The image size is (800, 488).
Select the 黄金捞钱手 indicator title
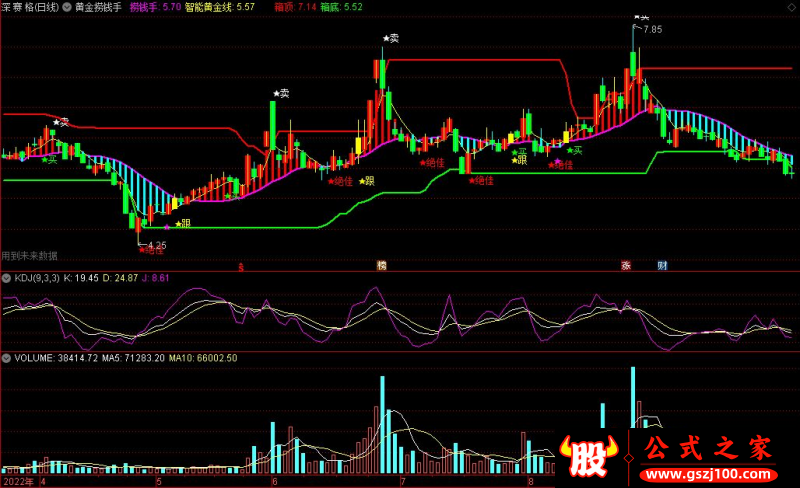[x=98, y=6]
